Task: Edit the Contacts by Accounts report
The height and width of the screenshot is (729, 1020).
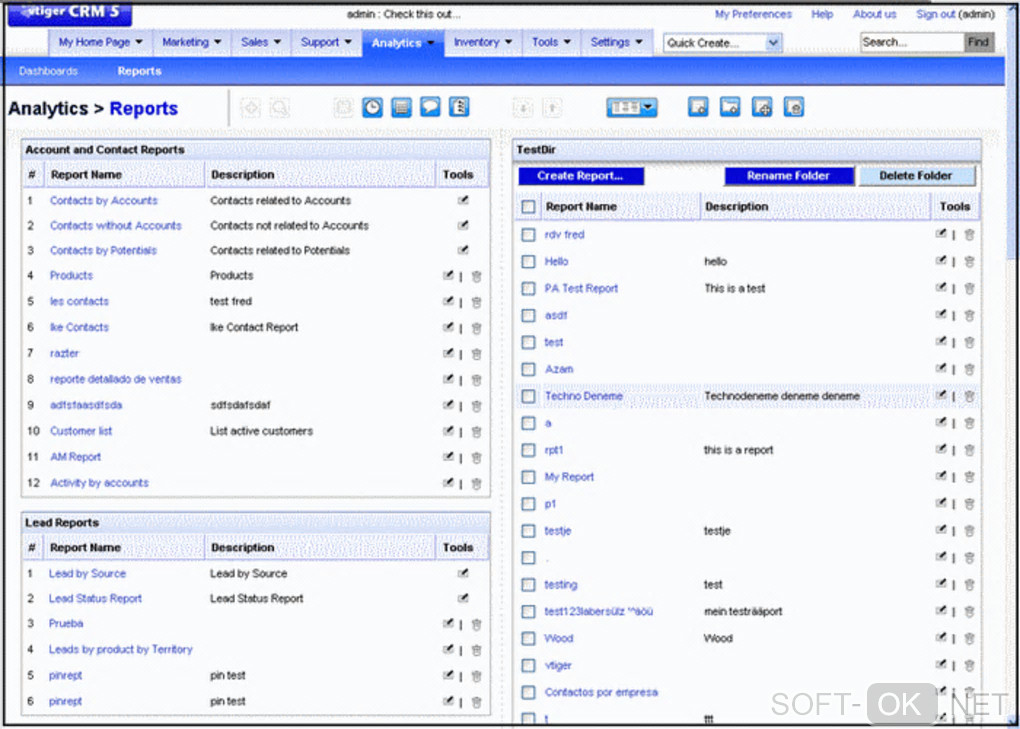Action: tap(463, 200)
